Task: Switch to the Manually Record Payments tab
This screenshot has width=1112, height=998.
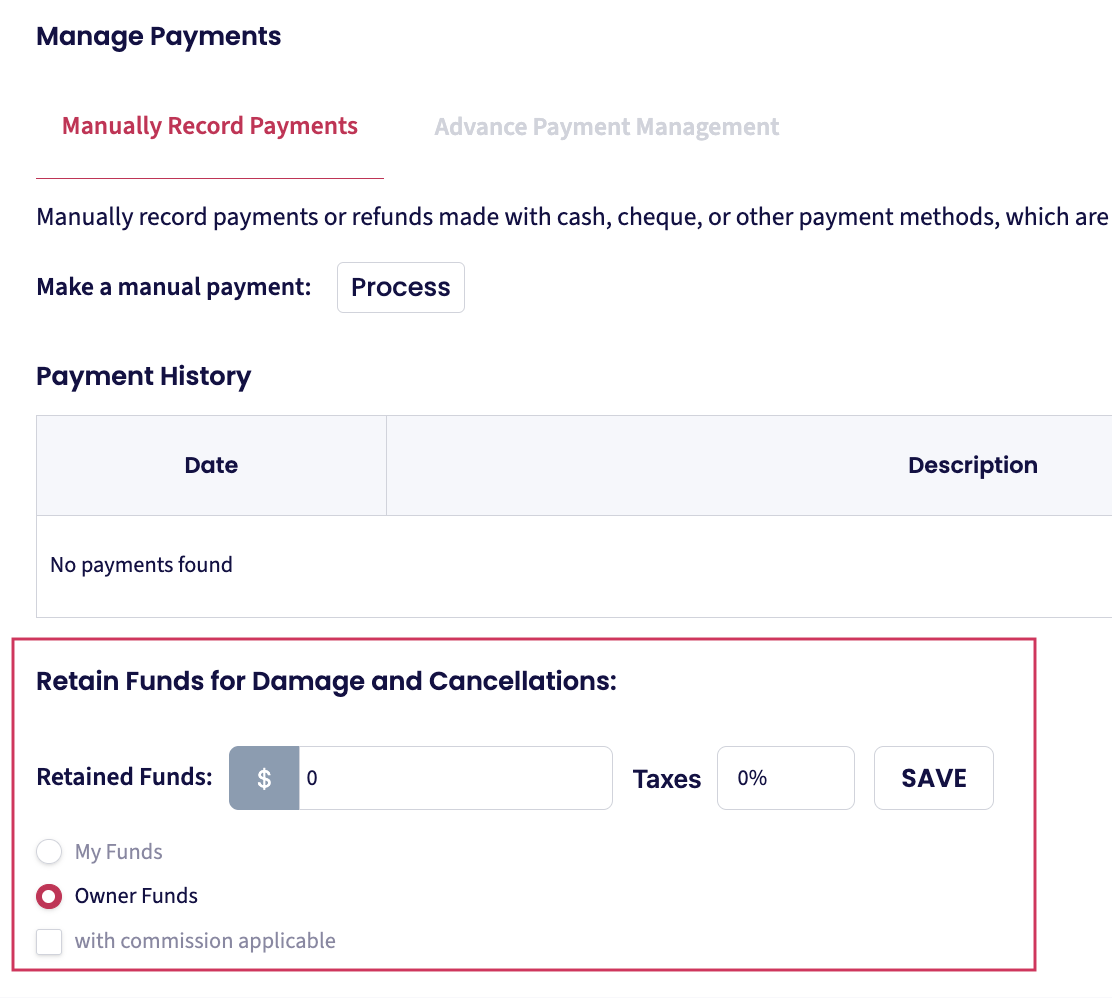Action: click(x=210, y=127)
